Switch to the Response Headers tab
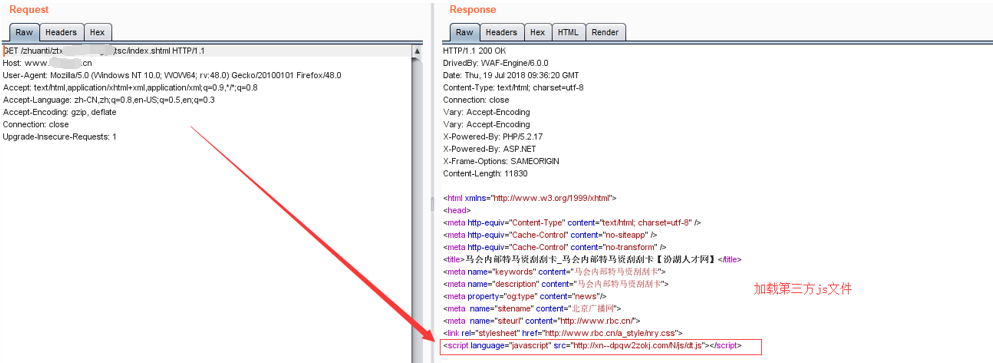The width and height of the screenshot is (993, 363). tap(502, 32)
